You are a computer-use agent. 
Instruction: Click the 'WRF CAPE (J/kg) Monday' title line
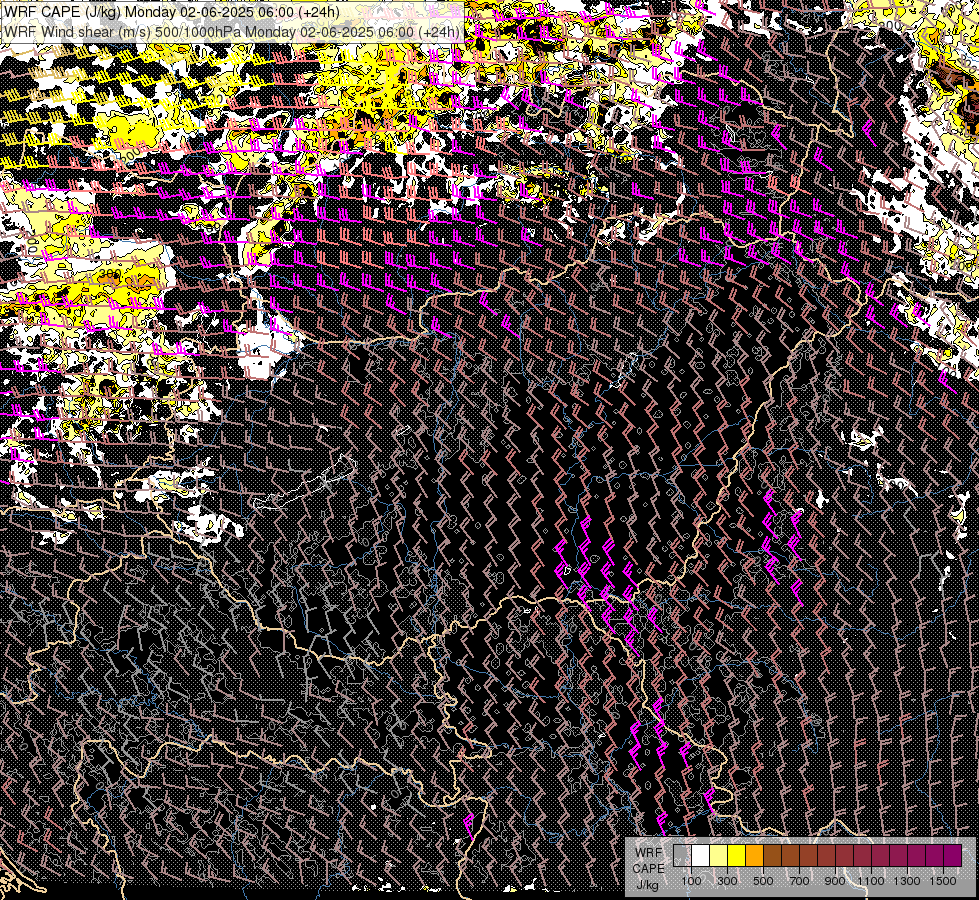tap(172, 12)
